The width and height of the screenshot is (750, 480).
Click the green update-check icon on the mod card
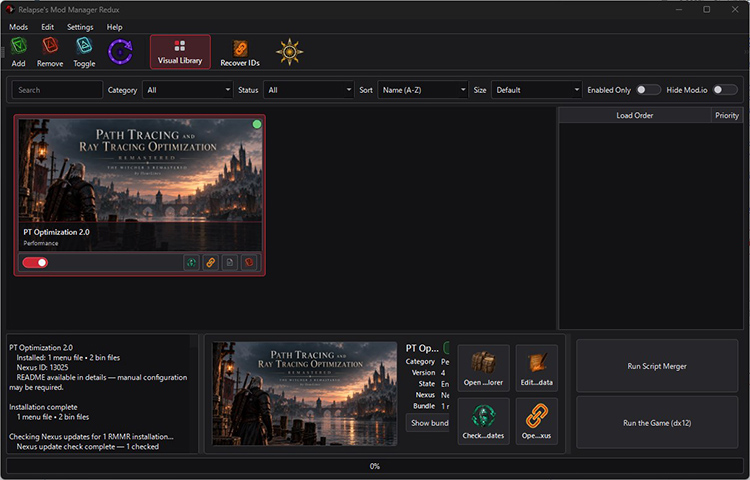[191, 262]
